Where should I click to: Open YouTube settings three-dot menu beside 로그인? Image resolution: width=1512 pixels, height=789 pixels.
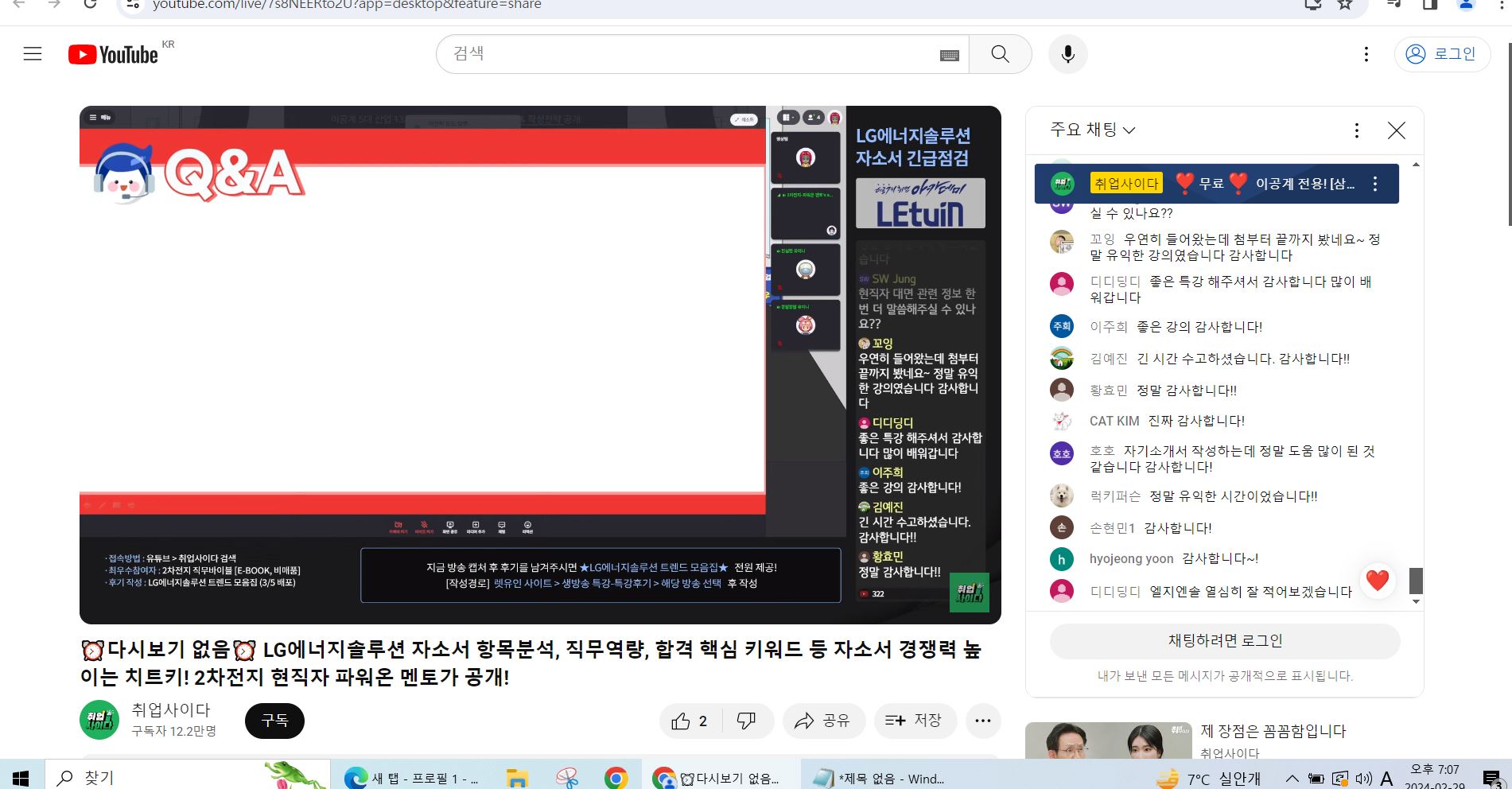pyautogui.click(x=1366, y=54)
